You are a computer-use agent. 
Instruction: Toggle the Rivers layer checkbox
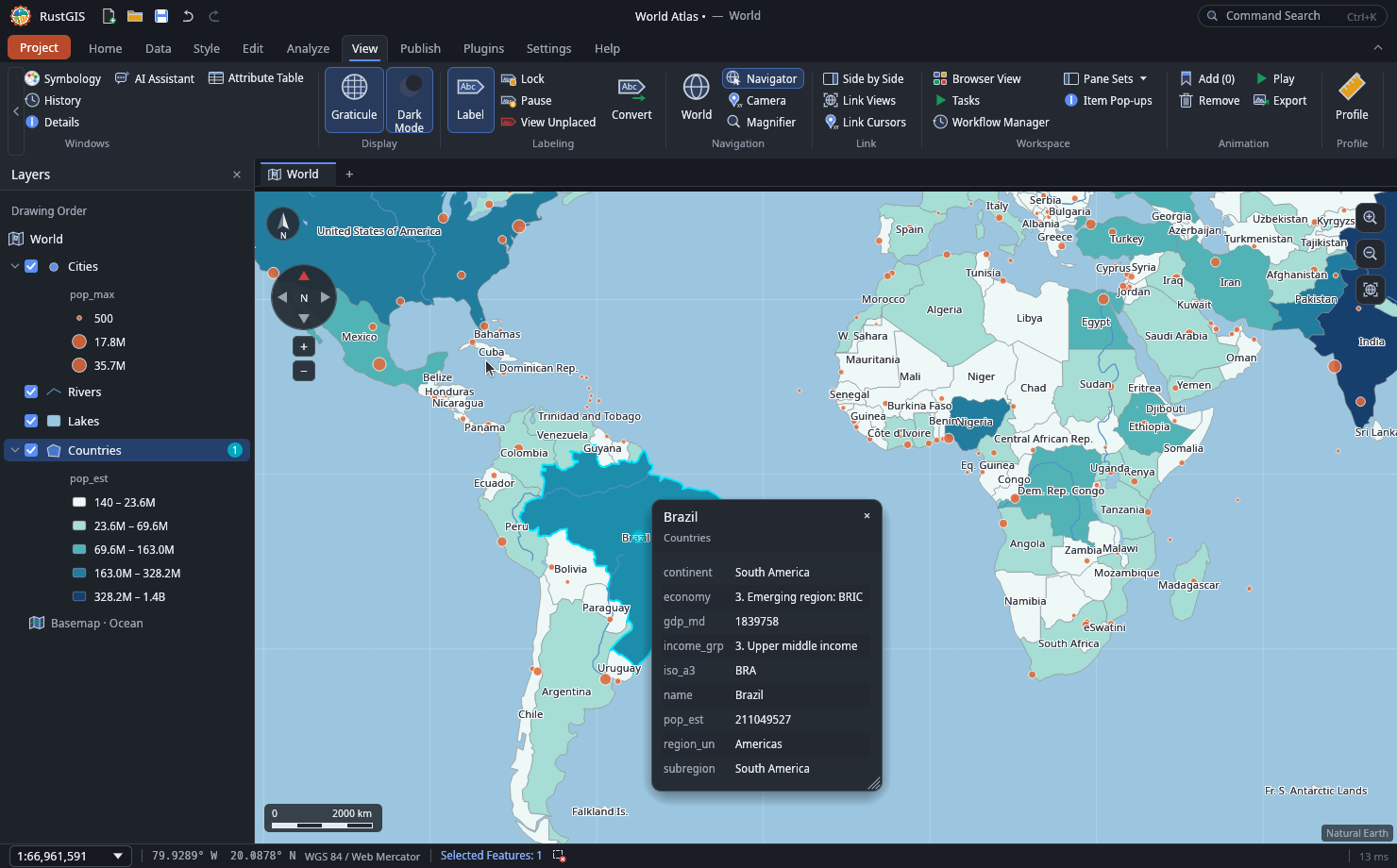[31, 392]
